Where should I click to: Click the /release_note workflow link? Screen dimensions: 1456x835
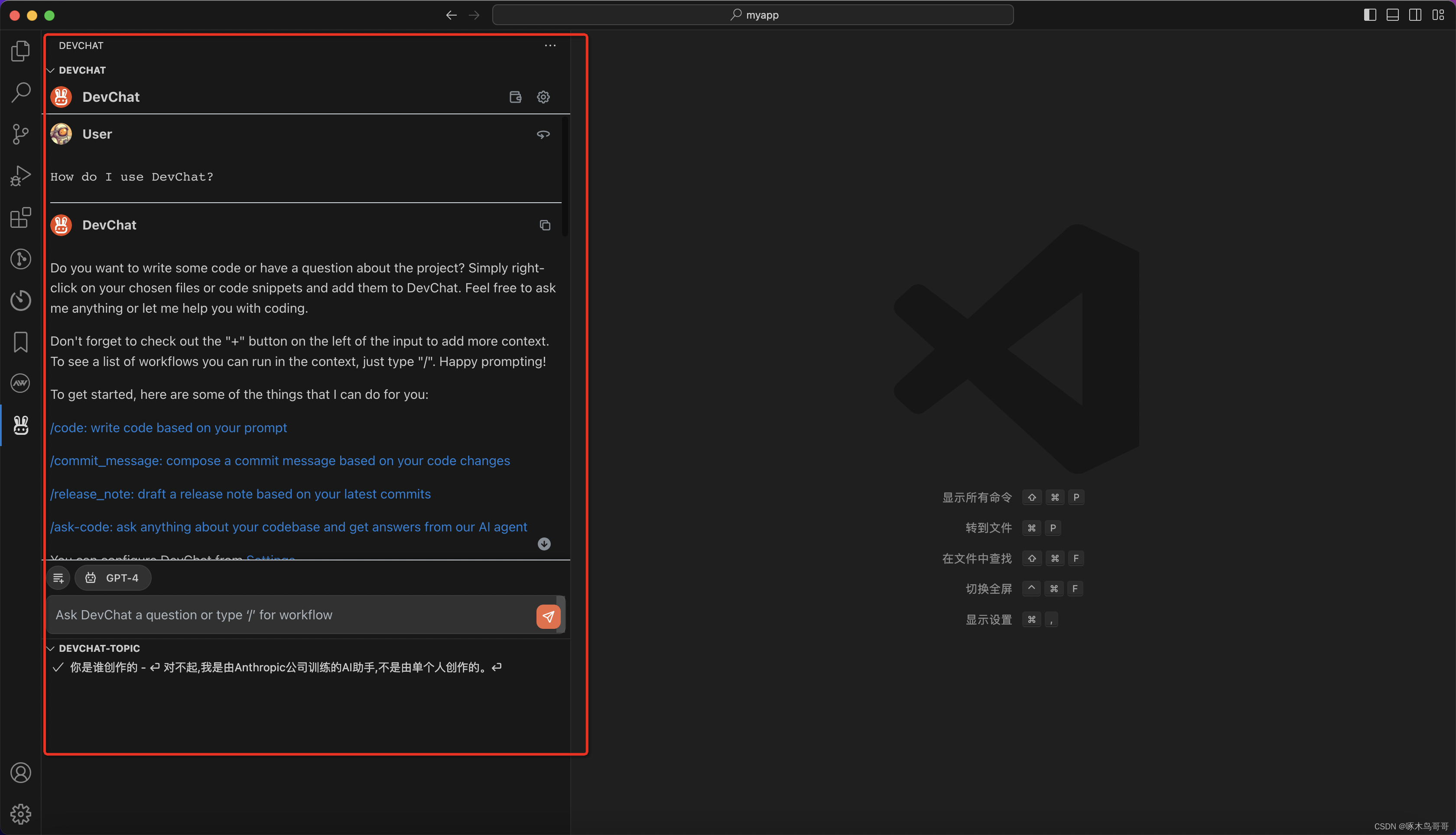pos(240,494)
